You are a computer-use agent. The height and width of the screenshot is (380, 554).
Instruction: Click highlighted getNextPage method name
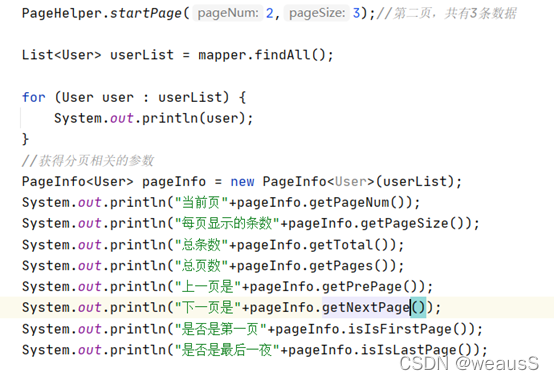(x=366, y=307)
